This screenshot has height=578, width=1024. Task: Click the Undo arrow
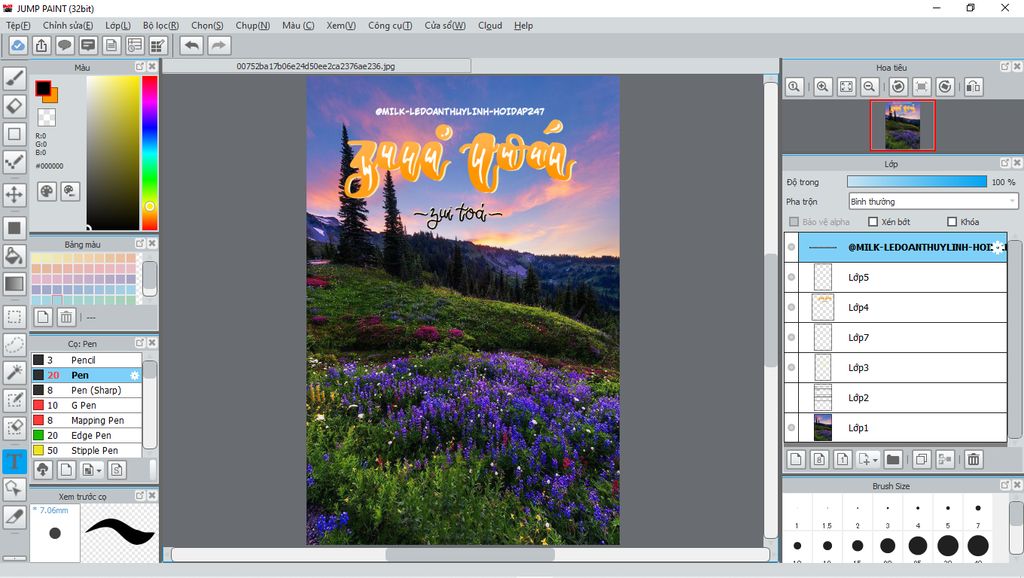click(191, 46)
